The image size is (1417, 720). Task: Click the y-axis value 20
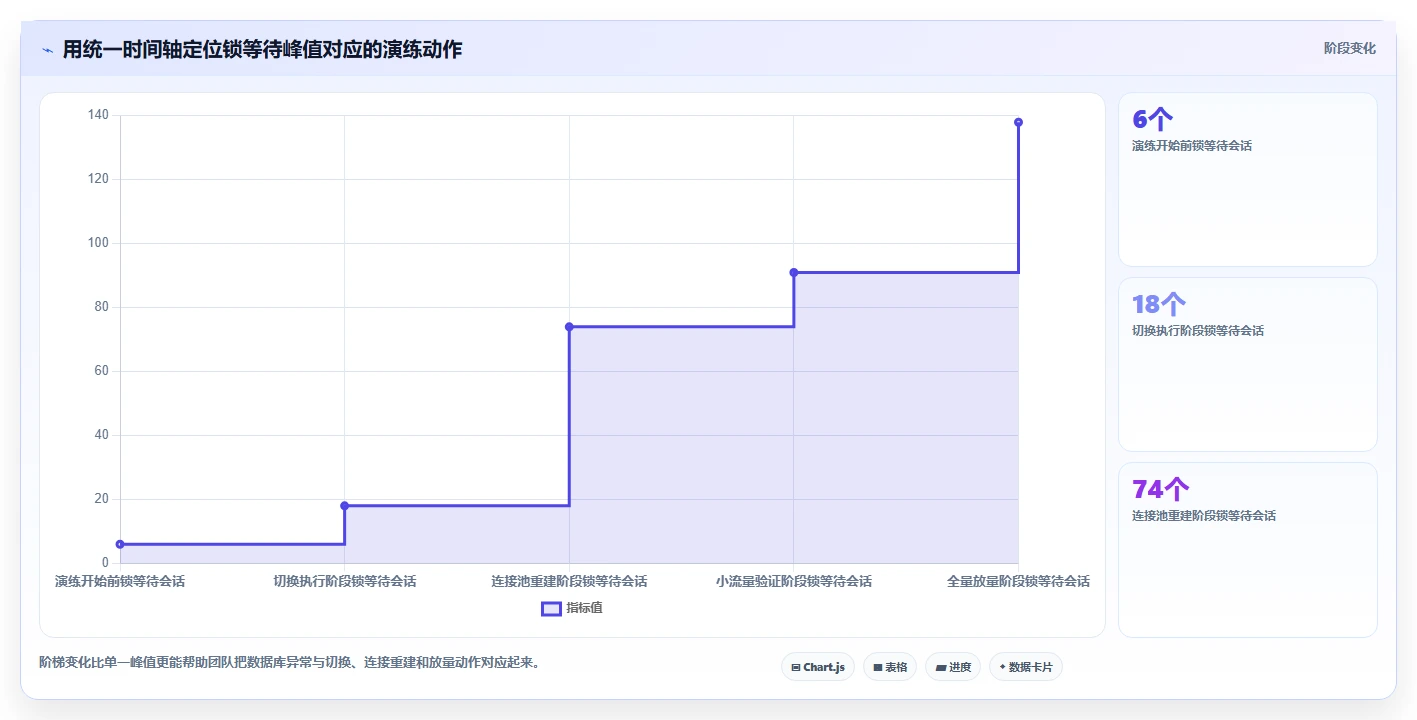coord(101,499)
